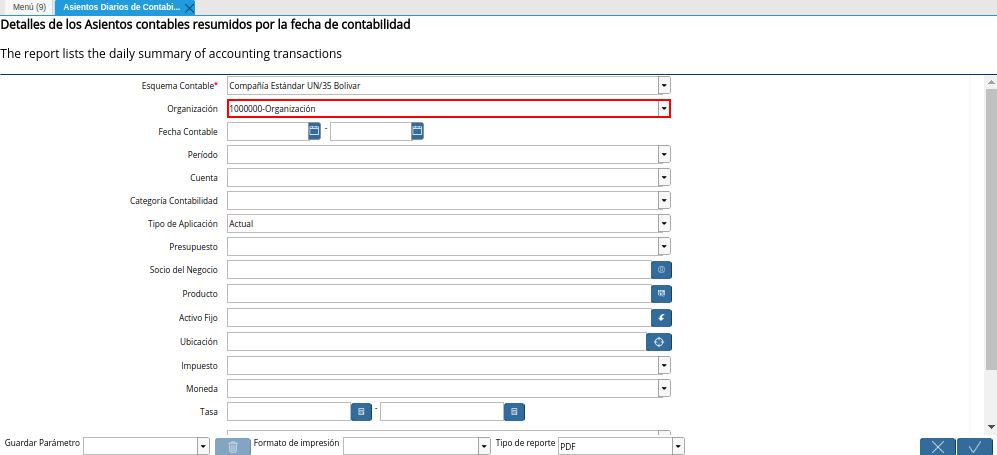The width and height of the screenshot is (997, 455).
Task: Expand Guardar Parámetro dropdown
Action: tap(203, 447)
